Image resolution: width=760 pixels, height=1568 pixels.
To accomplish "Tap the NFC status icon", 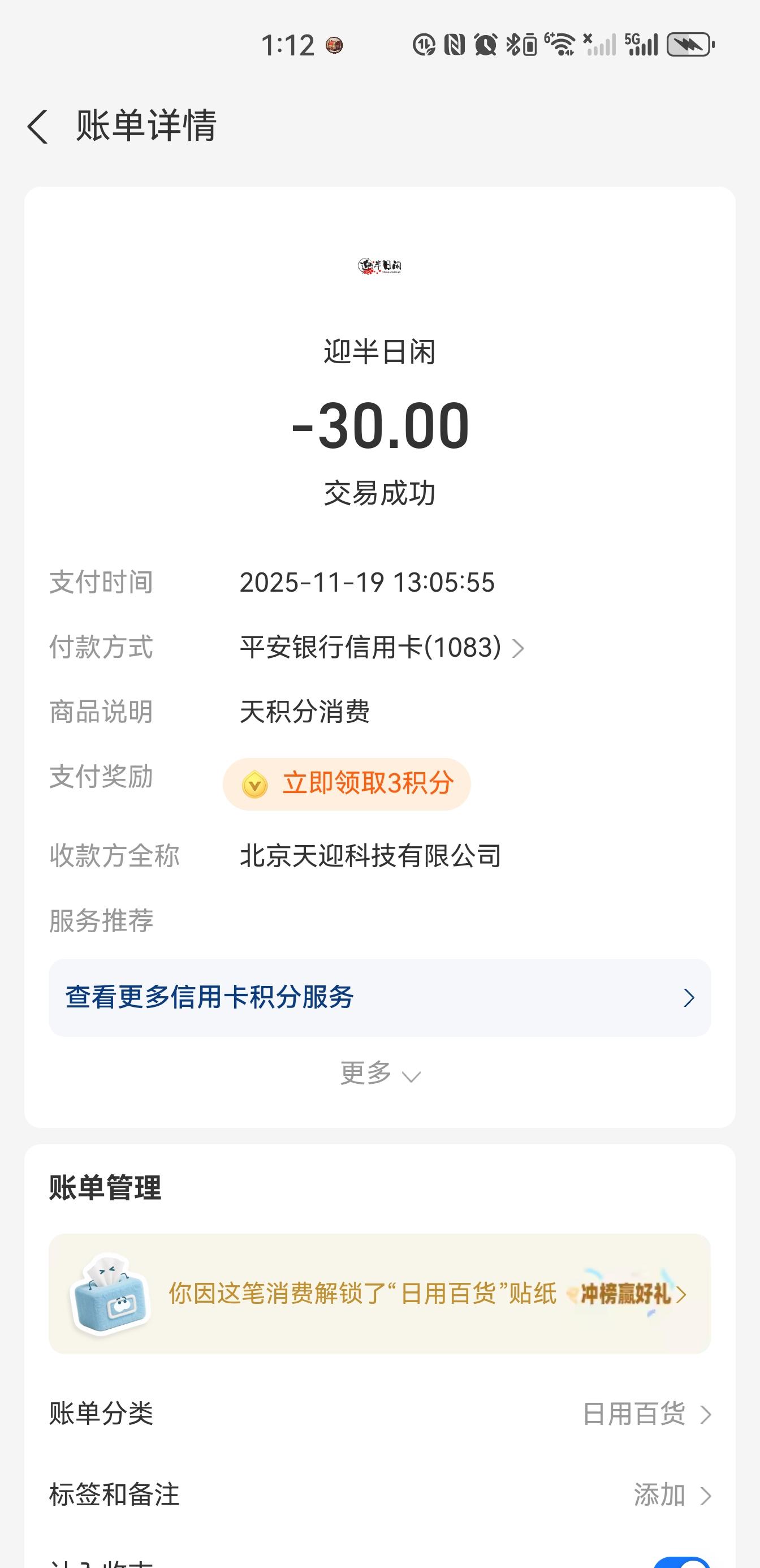I will pyautogui.click(x=455, y=45).
